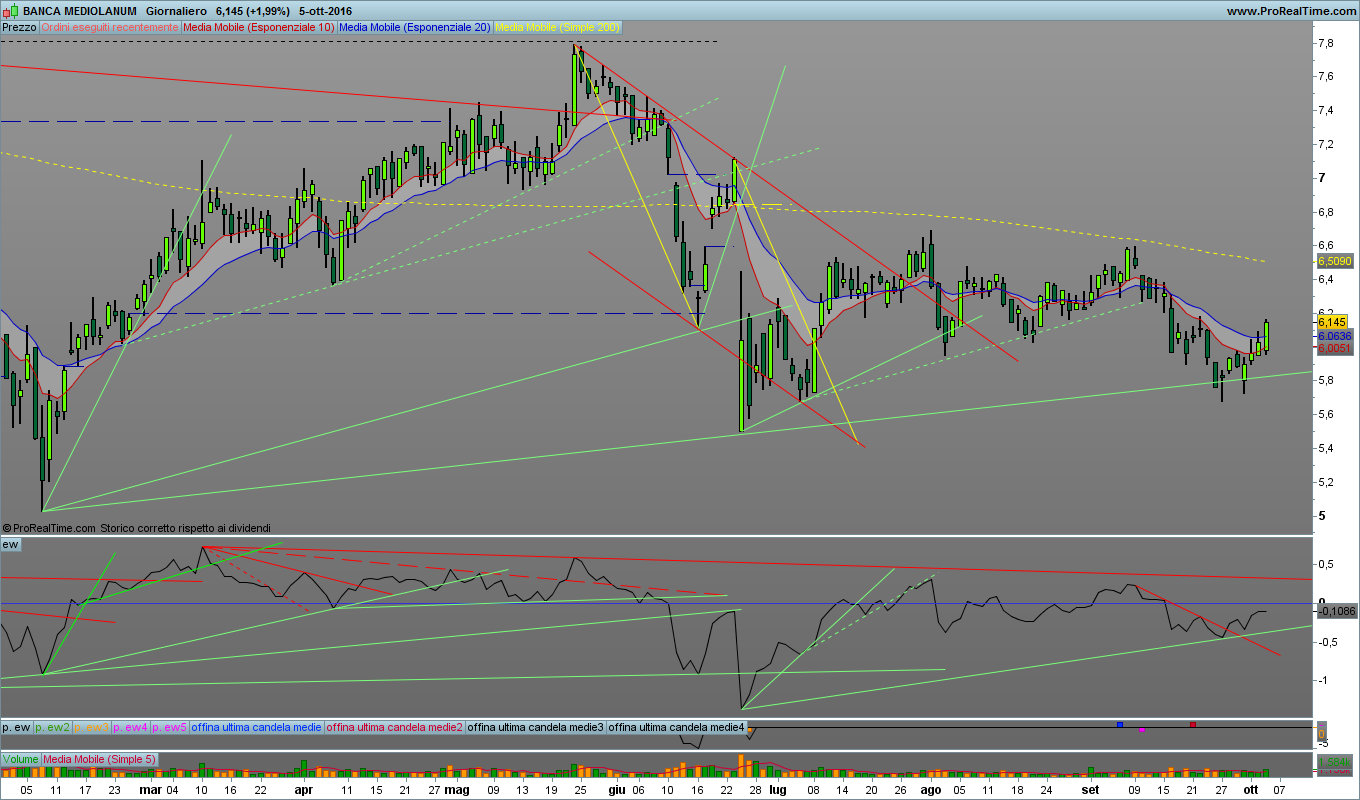
Task: Click the -0,1086 ew value tag
Action: coord(1337,611)
